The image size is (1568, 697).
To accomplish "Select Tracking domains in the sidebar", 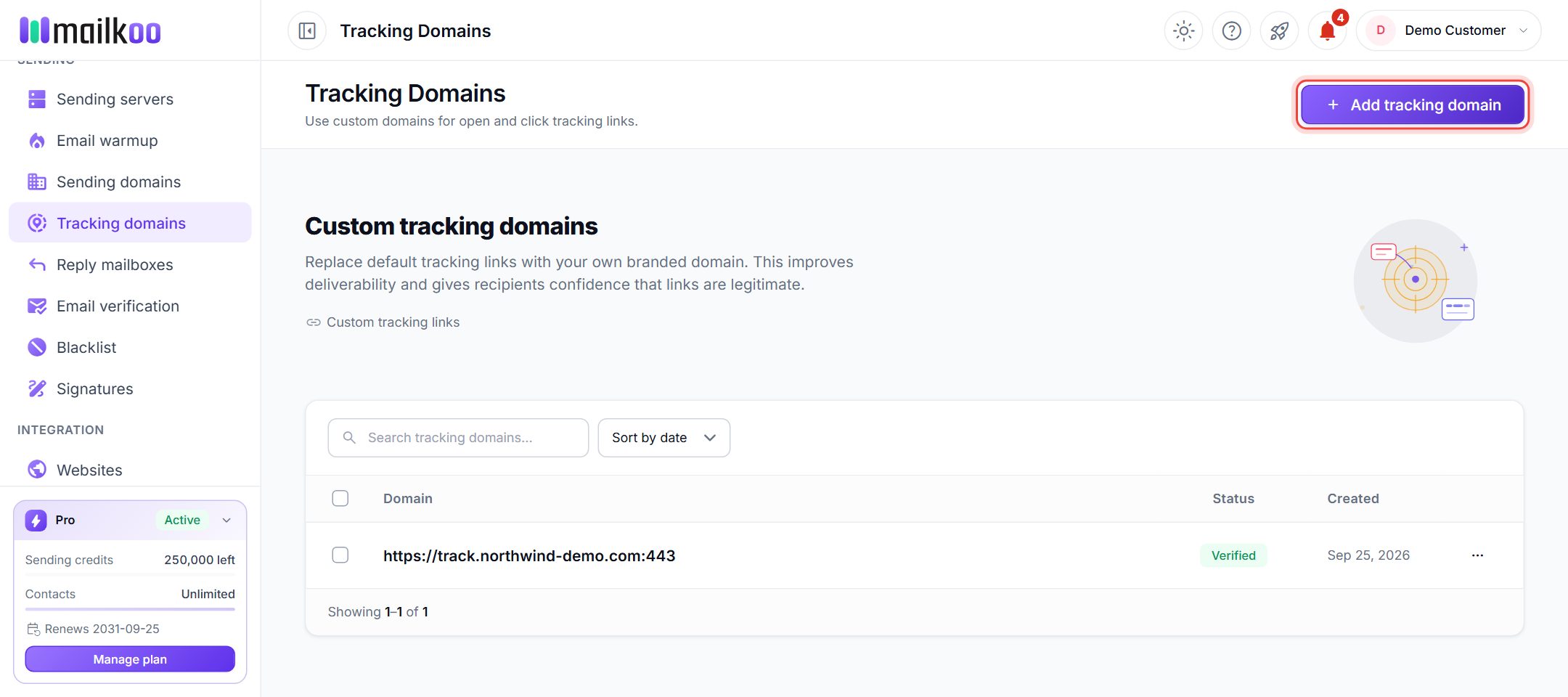I will (x=130, y=223).
